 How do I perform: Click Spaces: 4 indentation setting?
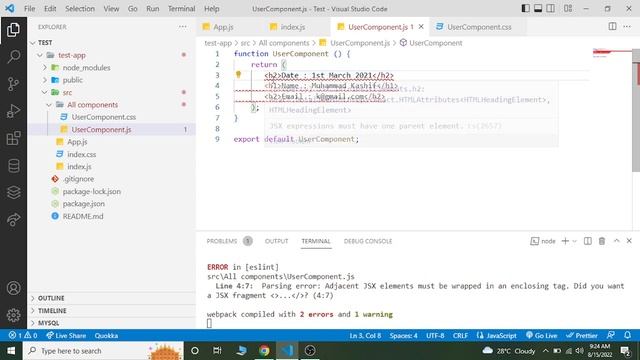(403, 336)
